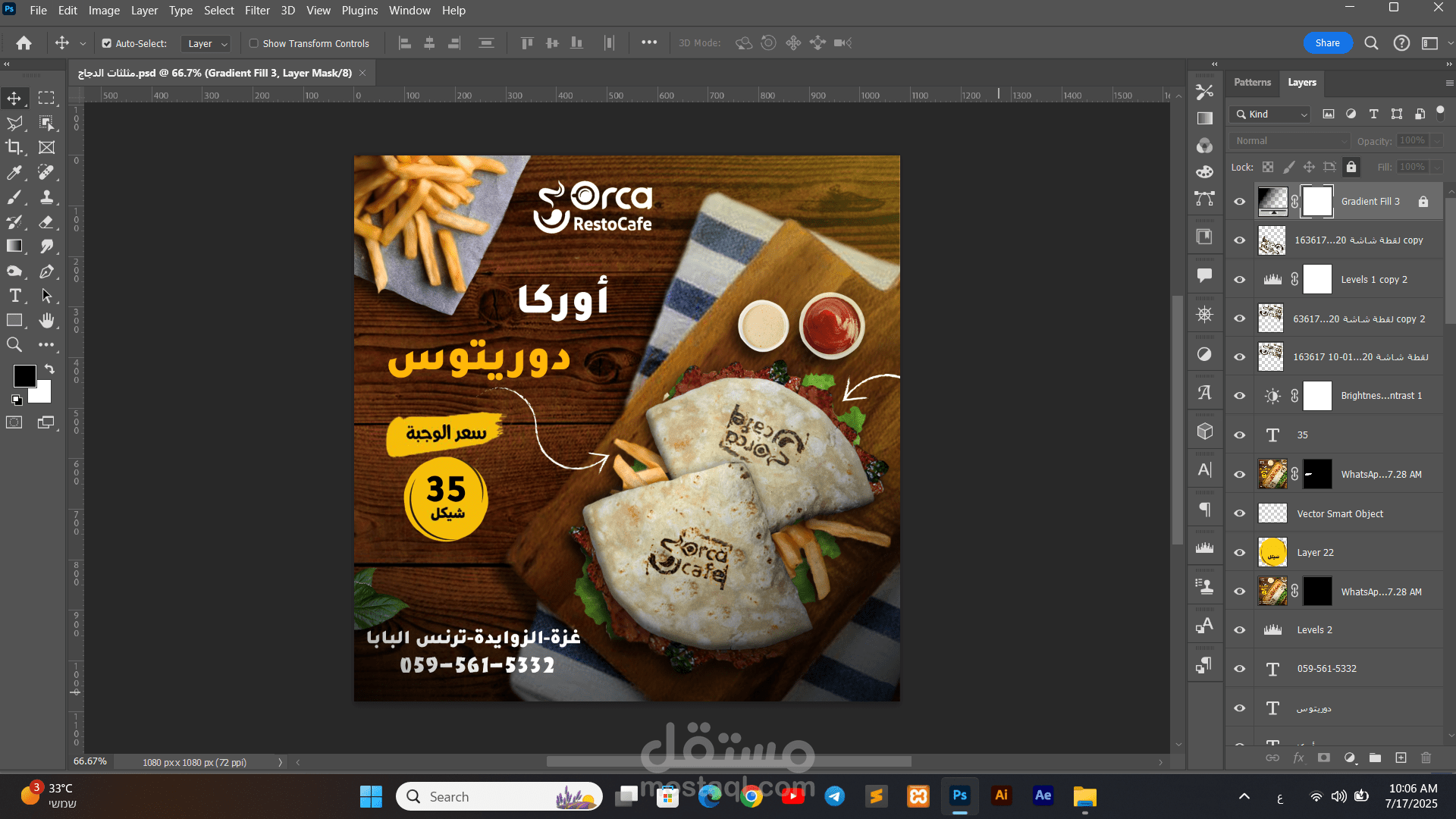This screenshot has height=819, width=1456.
Task: Click Lock all attributes icon
Action: pyautogui.click(x=1351, y=167)
